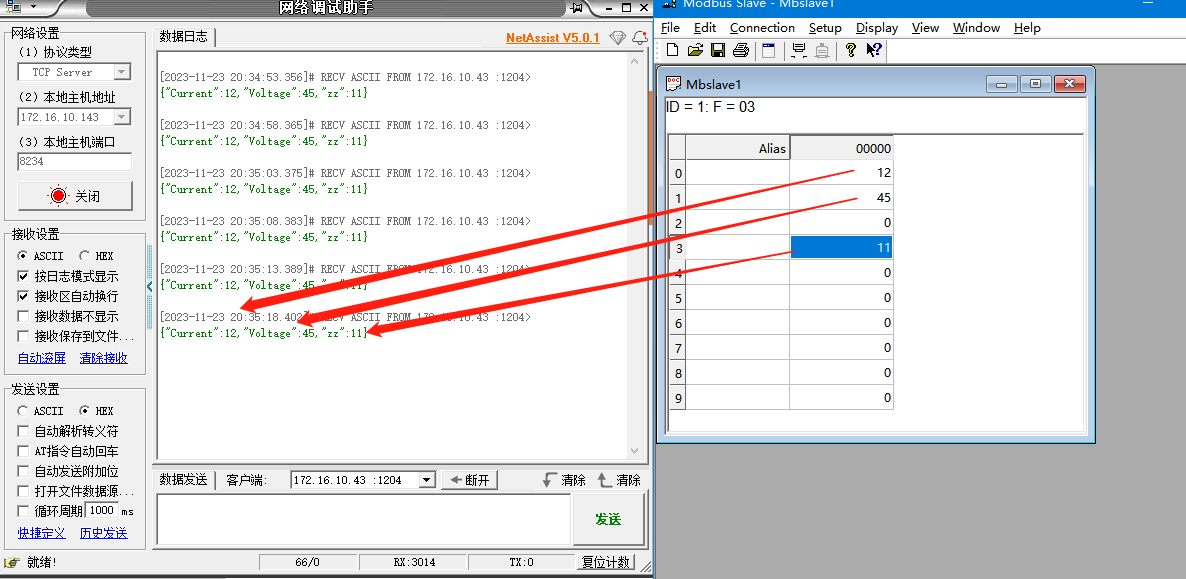
Task: Click the Connect icon in Modbus toolbar
Action: [x=798, y=50]
